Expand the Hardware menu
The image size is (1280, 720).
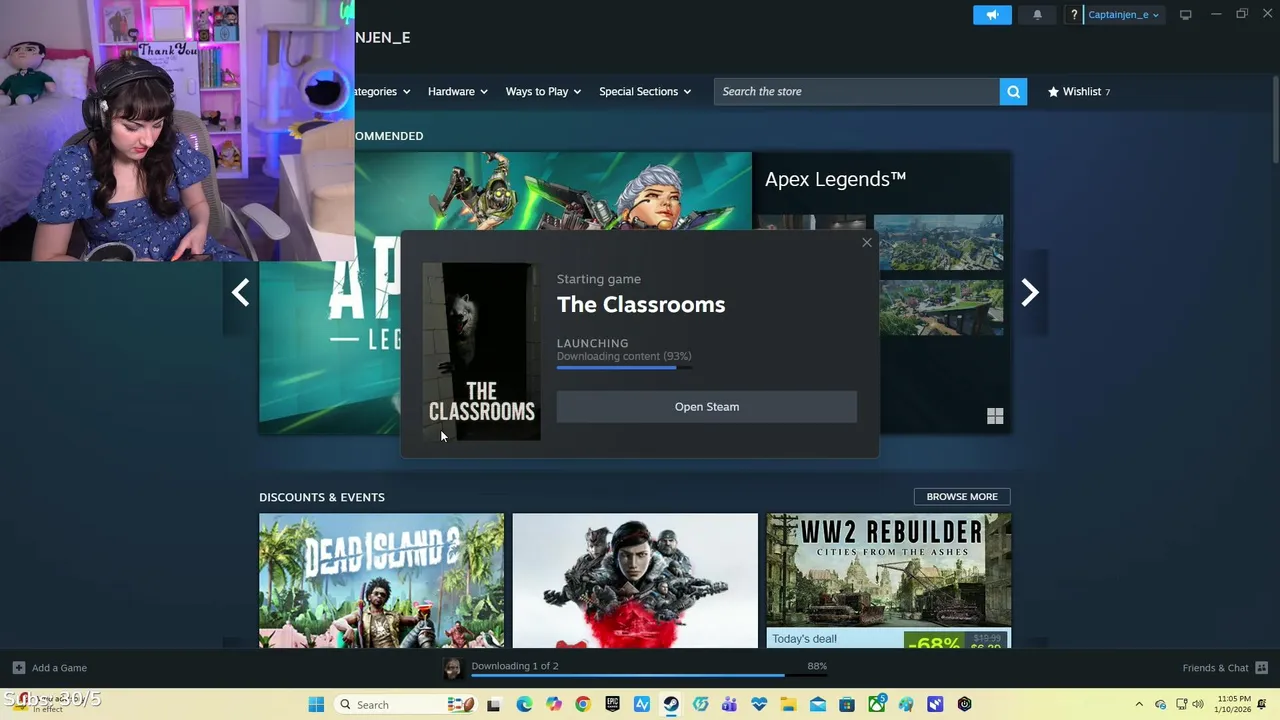point(457,91)
